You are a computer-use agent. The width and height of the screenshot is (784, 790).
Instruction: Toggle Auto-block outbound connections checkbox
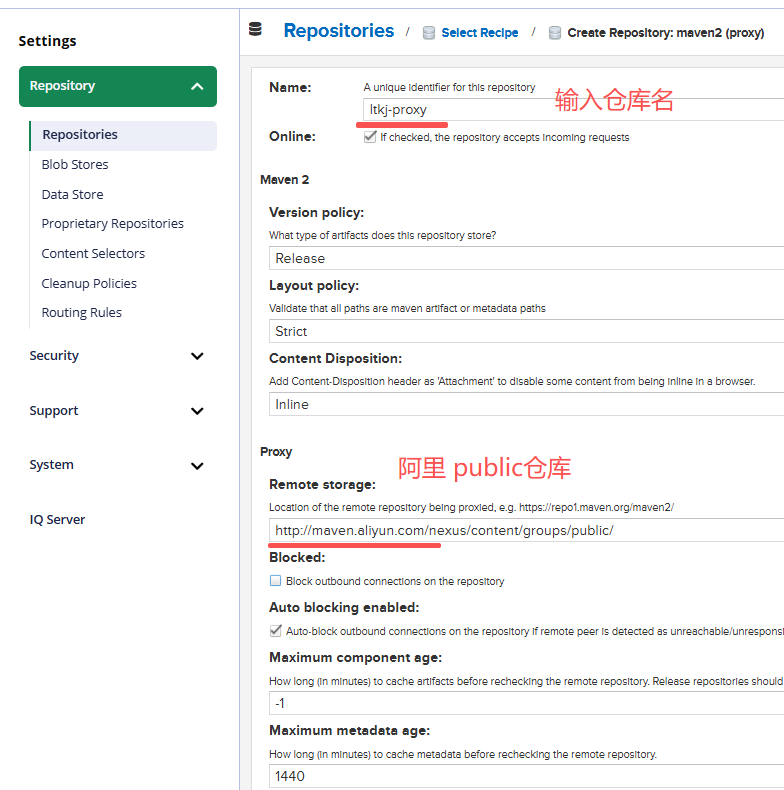[x=275, y=631]
